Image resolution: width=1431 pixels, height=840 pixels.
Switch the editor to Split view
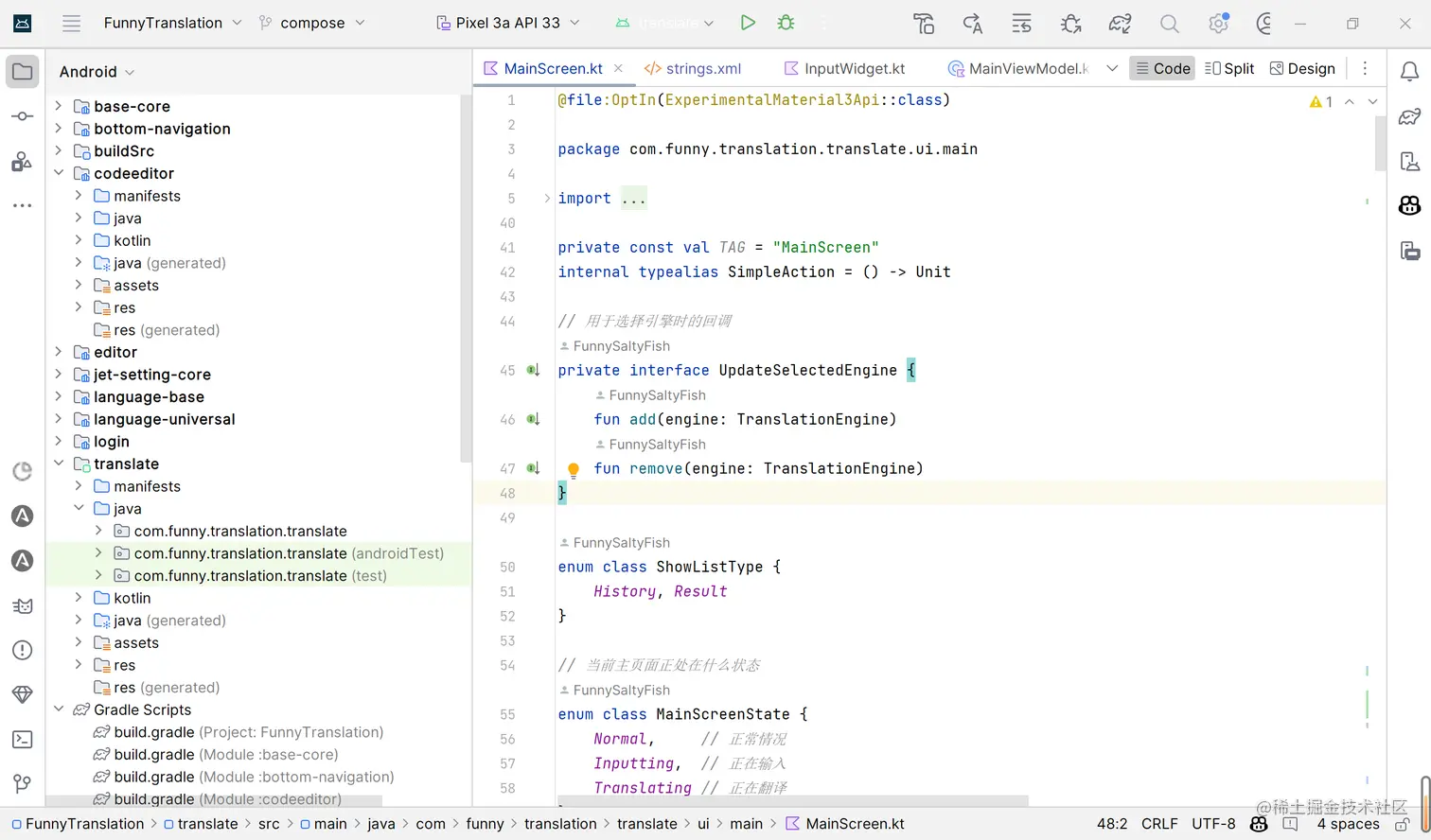pos(1228,68)
